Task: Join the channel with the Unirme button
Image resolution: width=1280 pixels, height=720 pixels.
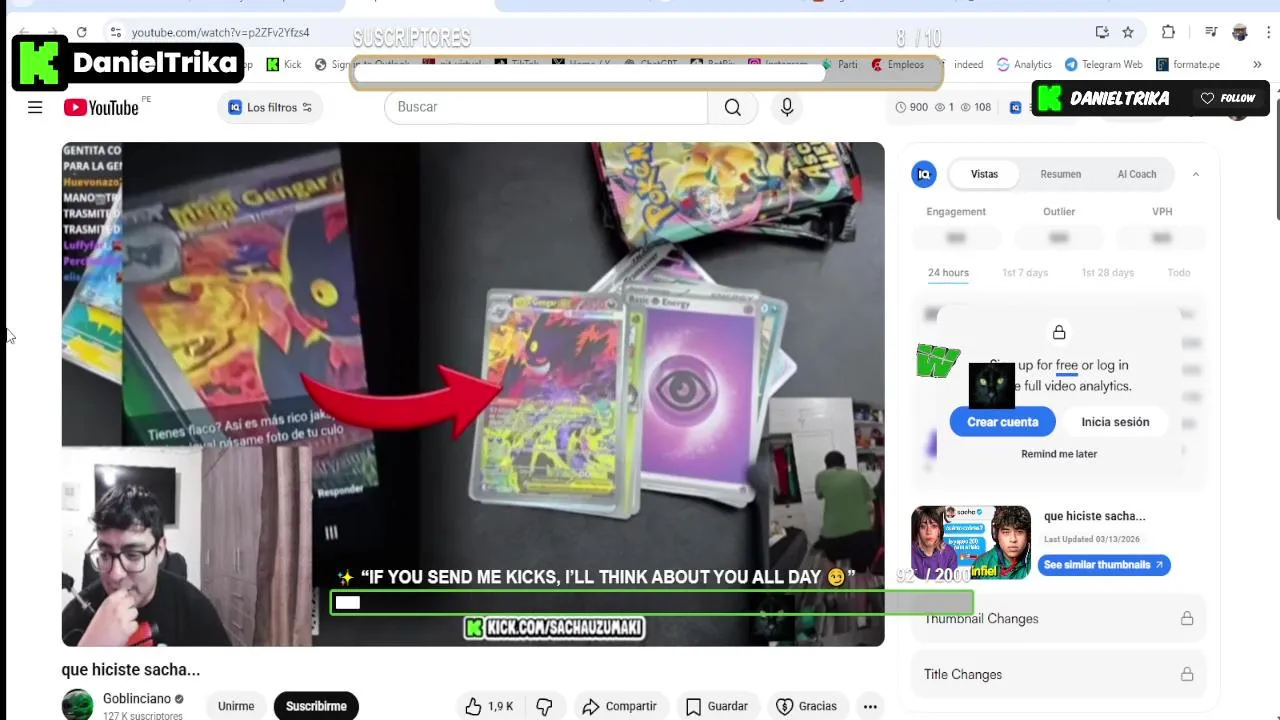Action: 236,706
